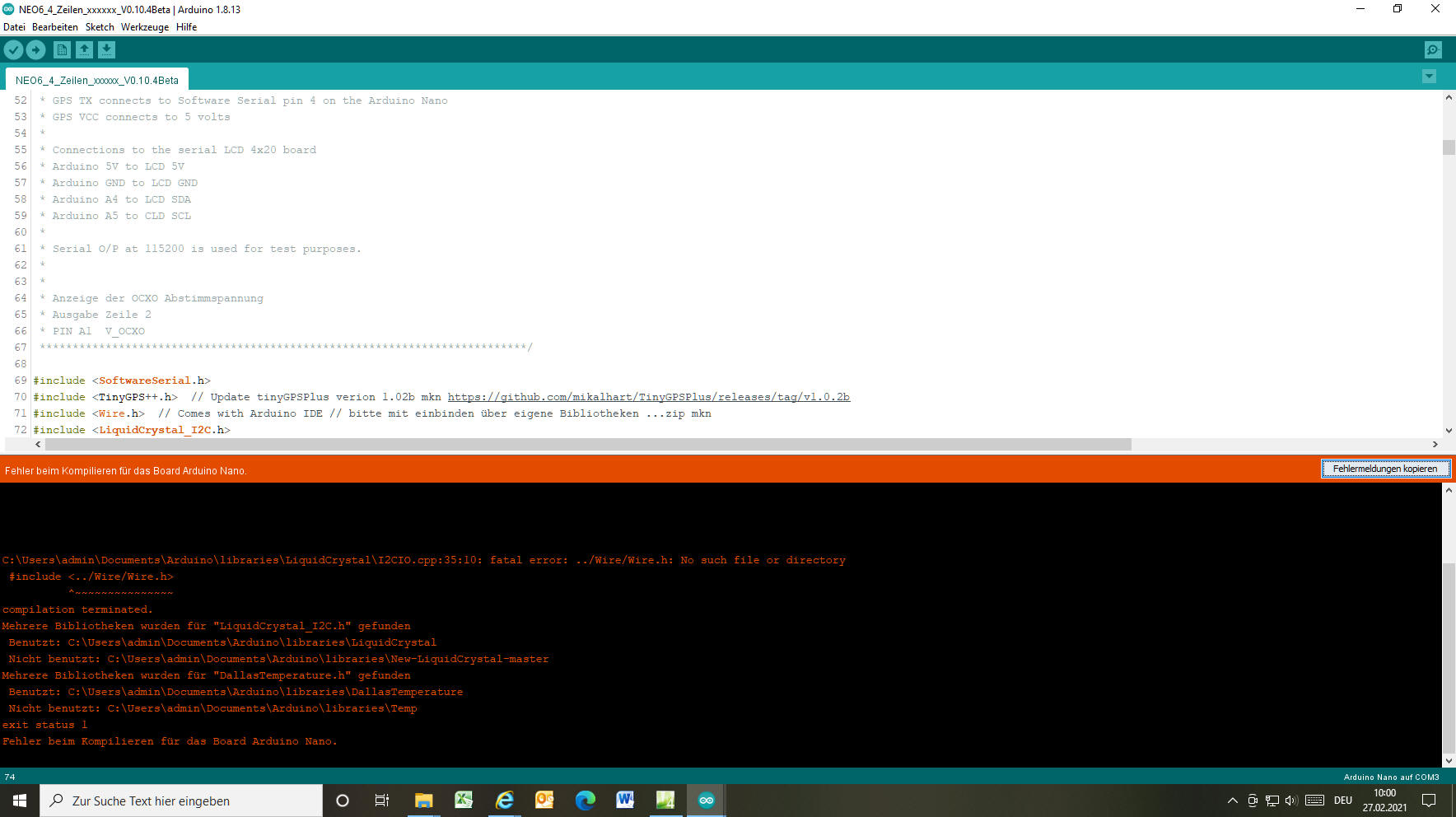The width and height of the screenshot is (1456, 817).
Task: Click the tray icon beside the hidden-icons chevron
Action: (x=1253, y=801)
